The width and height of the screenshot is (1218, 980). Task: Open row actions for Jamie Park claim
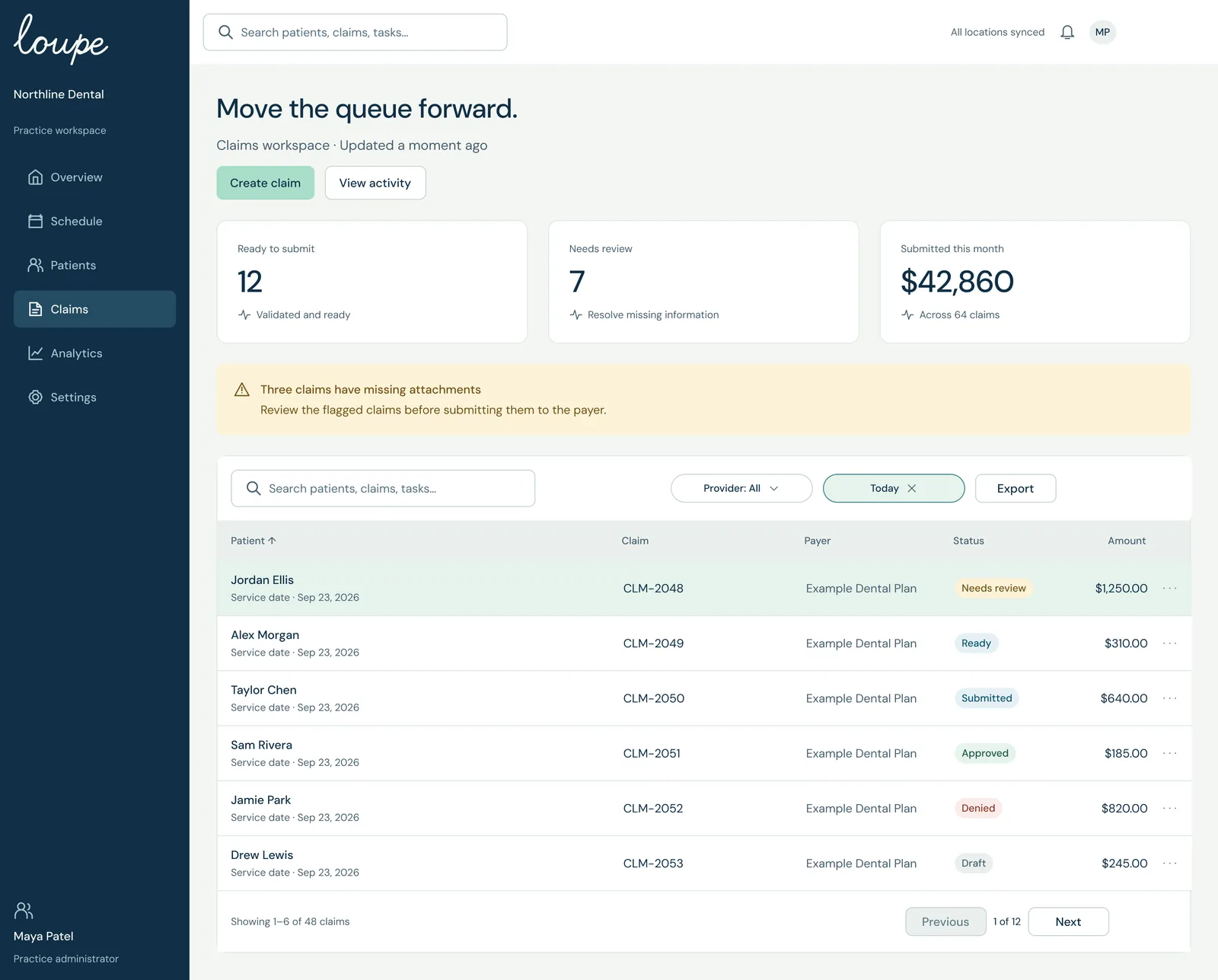coord(1170,808)
